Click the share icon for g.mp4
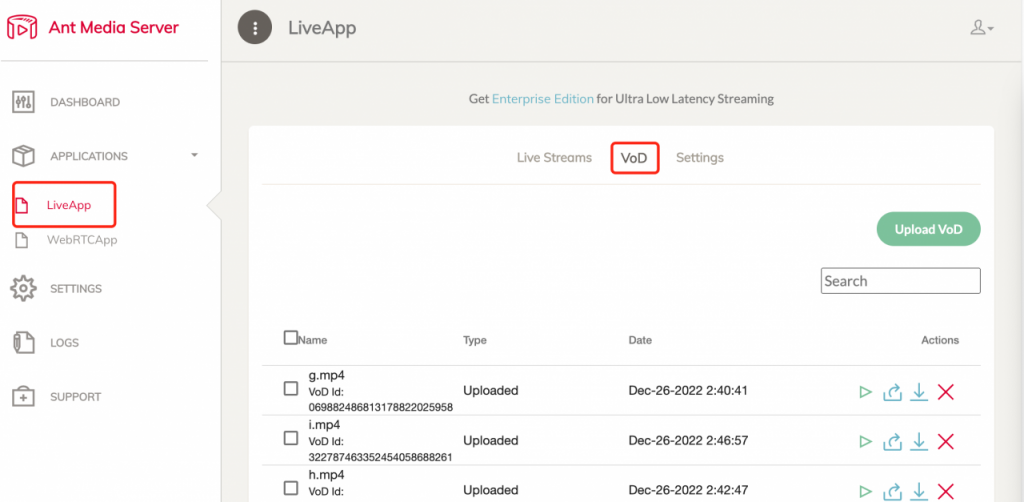The width and height of the screenshot is (1024, 502). pos(892,392)
